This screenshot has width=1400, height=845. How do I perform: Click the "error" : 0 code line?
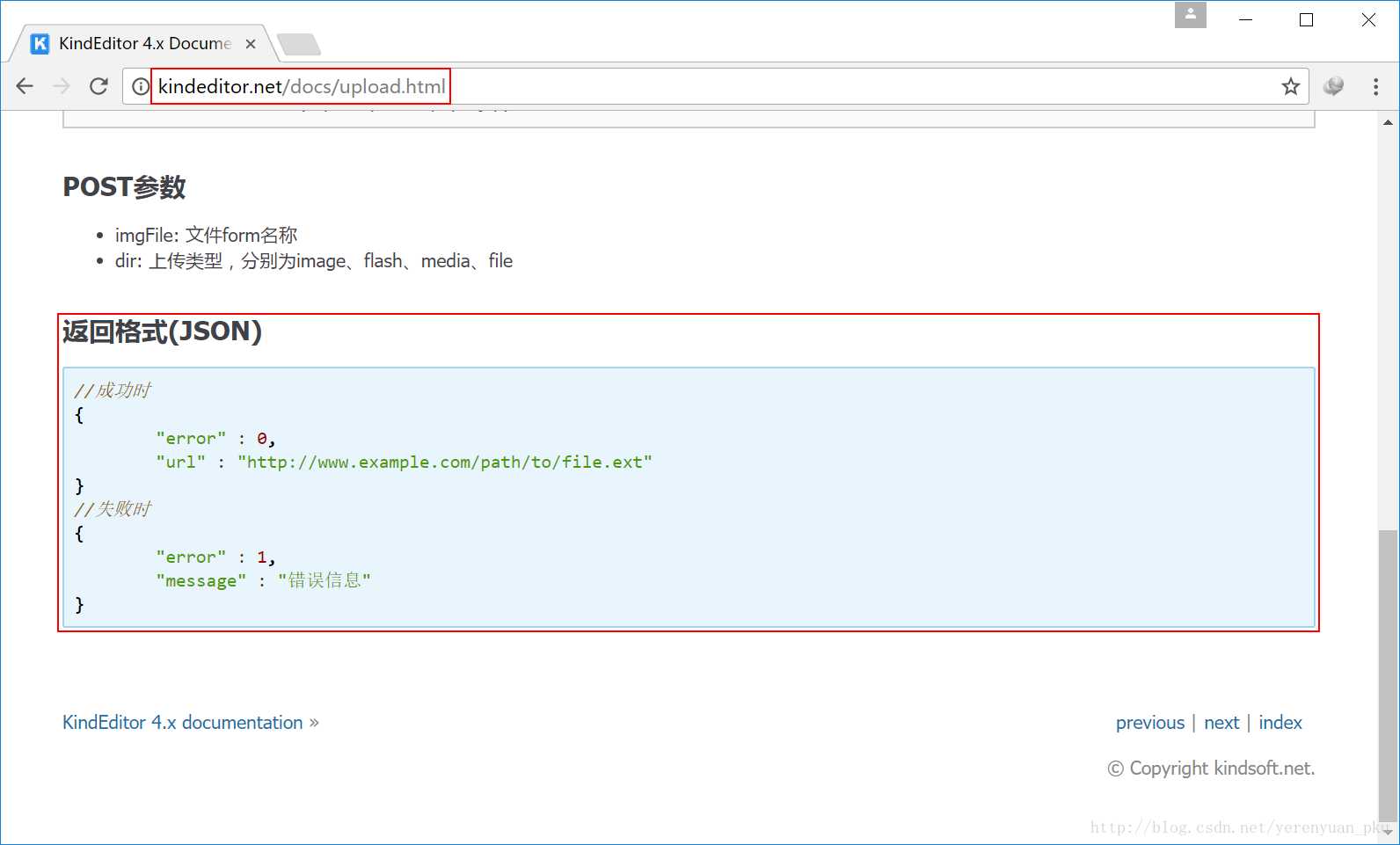(215, 438)
